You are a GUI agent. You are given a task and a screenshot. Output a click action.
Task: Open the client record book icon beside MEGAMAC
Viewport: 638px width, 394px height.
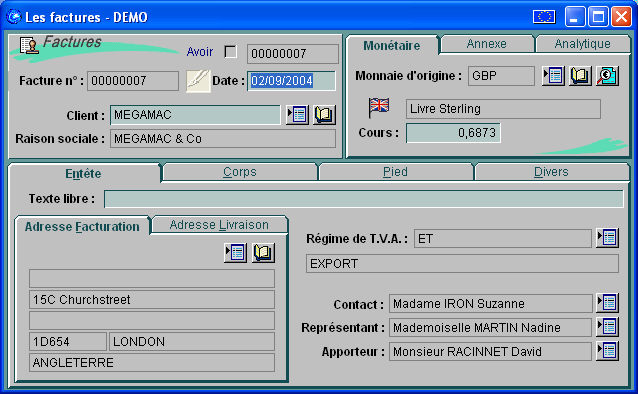pos(324,115)
